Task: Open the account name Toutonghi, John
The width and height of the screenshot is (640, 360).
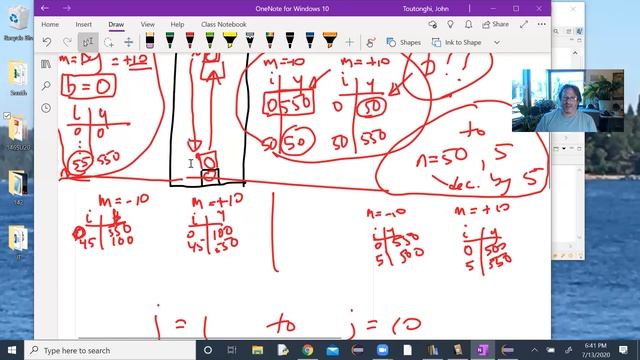Action: tap(425, 9)
